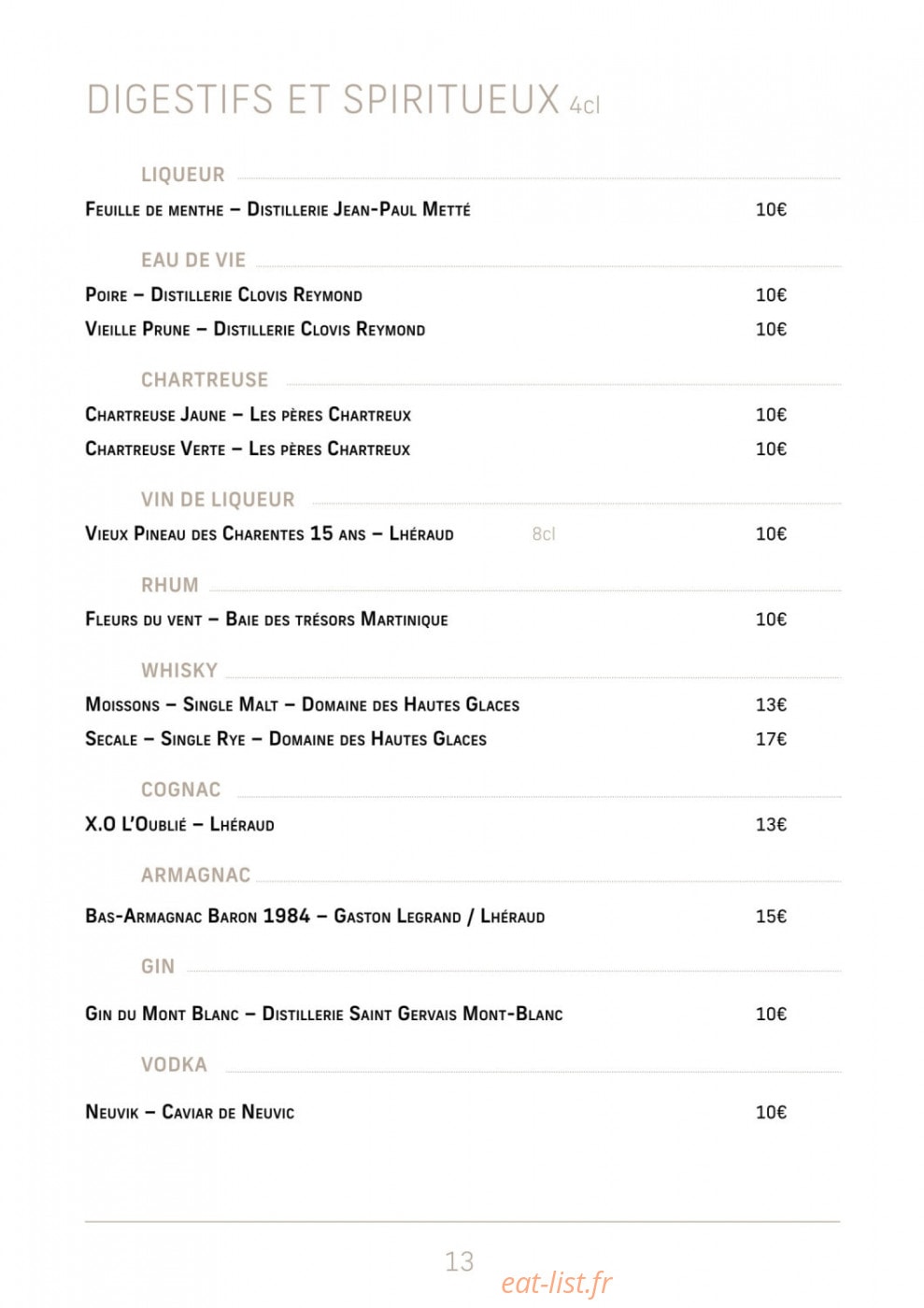Select the Eau de Vie heading
Viewport: 924px width, 1308px height.
point(193,260)
